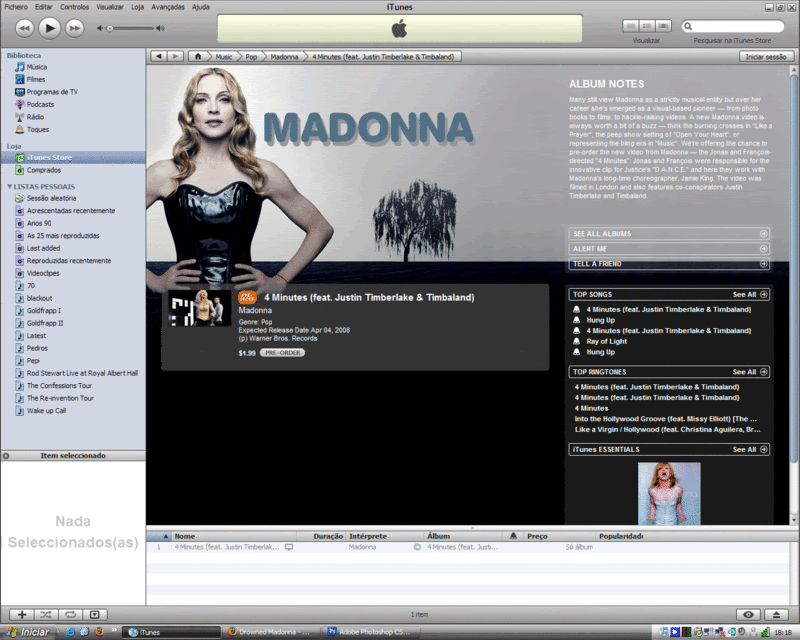See all Top Ringtones
This screenshot has width=800, height=640.
coord(749,372)
